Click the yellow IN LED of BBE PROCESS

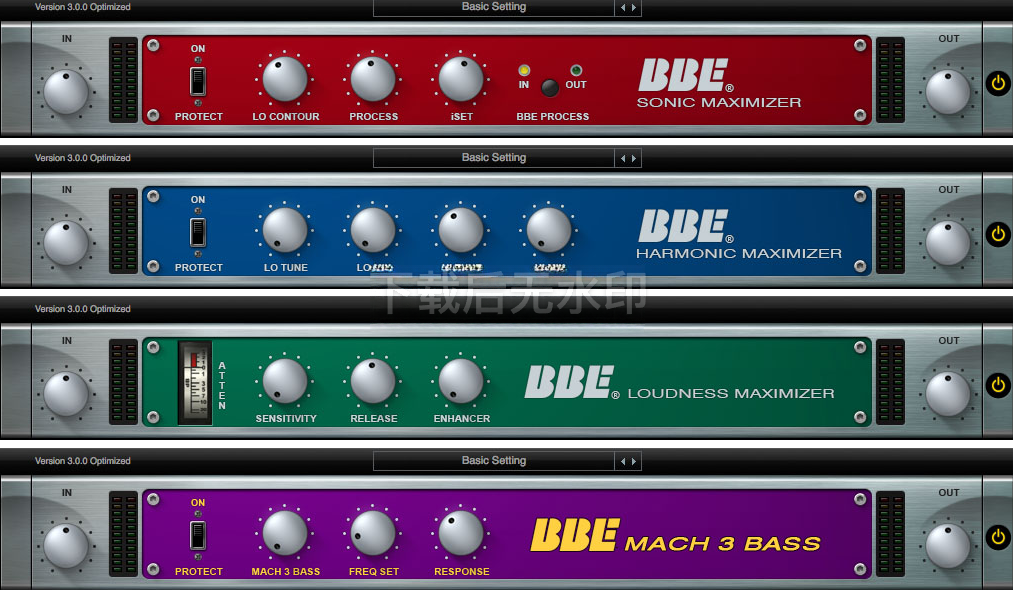pyautogui.click(x=524, y=70)
